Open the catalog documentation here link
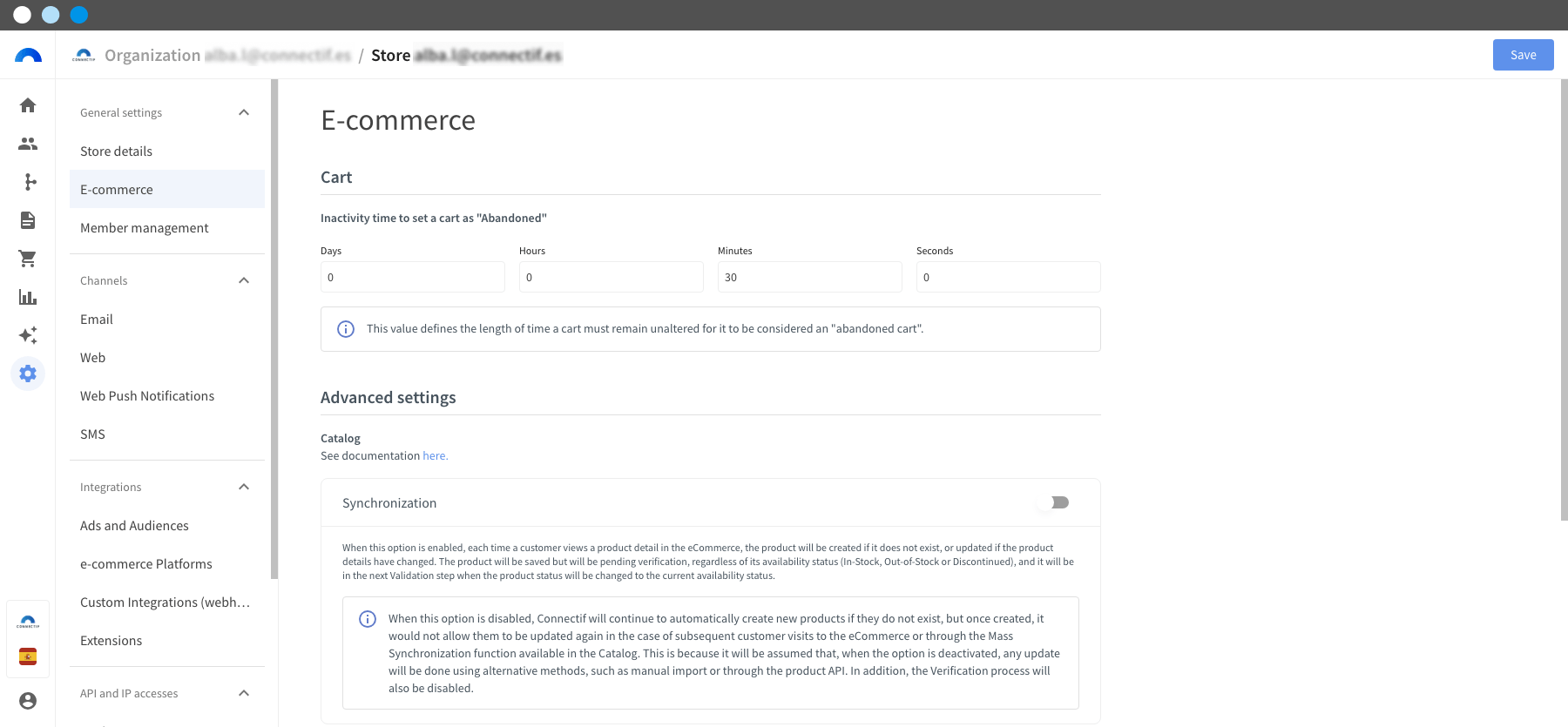 [x=436, y=455]
